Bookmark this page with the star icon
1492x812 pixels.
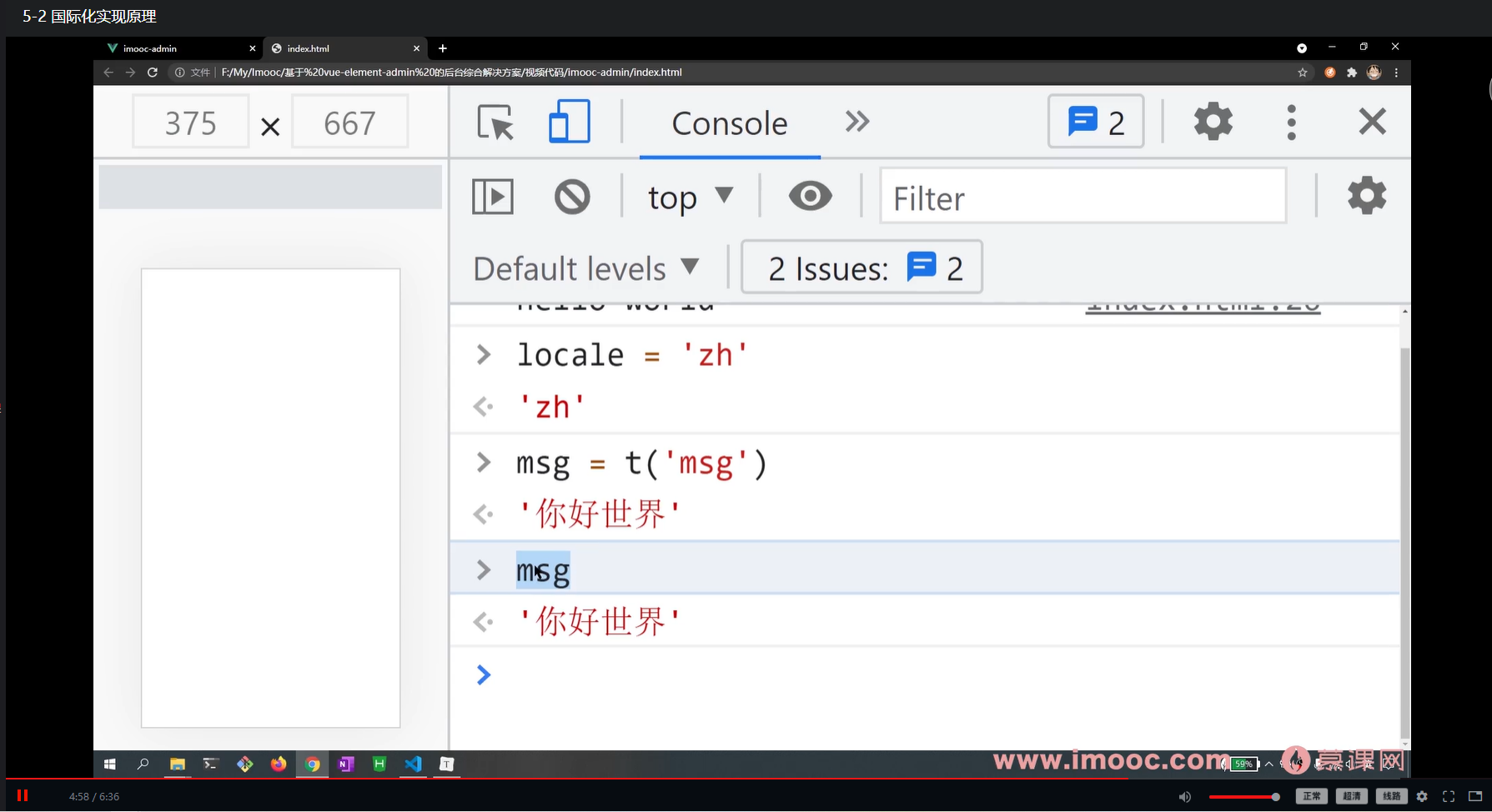1303,73
